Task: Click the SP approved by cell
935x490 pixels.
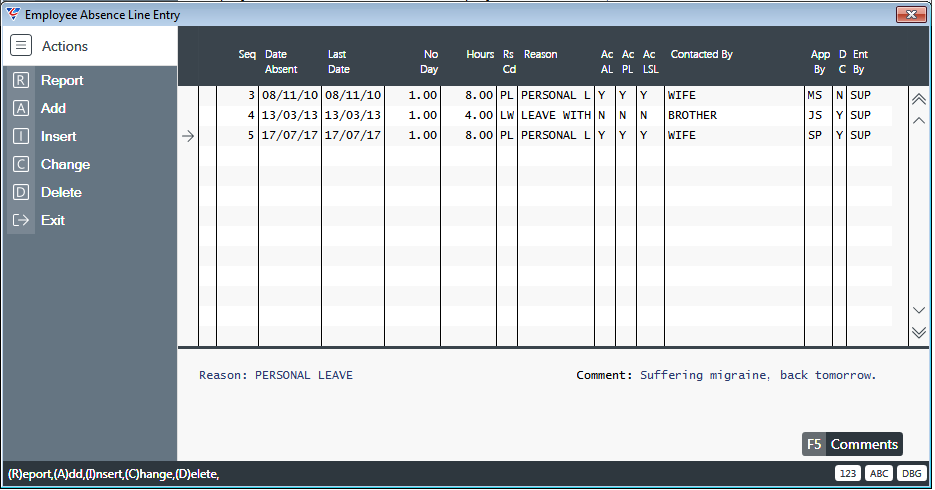Action: click(x=815, y=135)
